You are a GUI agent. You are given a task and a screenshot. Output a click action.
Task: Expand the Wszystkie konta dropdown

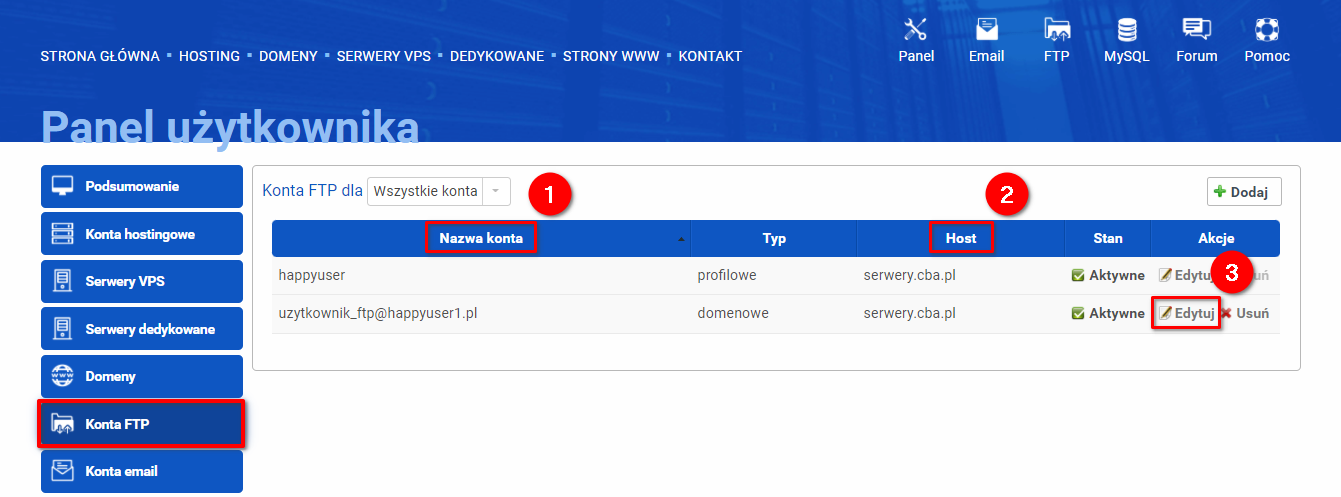pyautogui.click(x=439, y=191)
